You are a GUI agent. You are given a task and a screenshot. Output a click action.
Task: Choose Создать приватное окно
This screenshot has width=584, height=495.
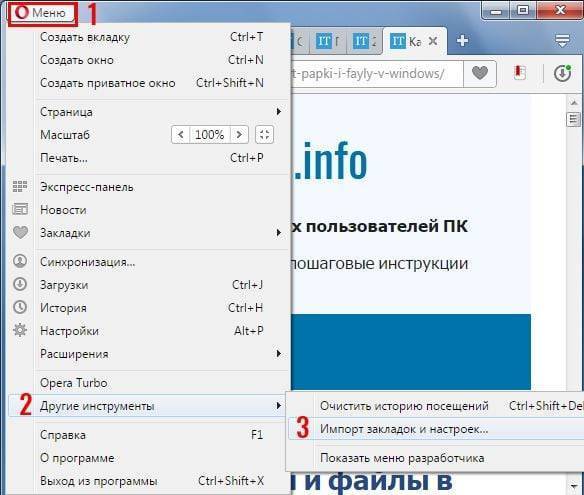pos(162,83)
